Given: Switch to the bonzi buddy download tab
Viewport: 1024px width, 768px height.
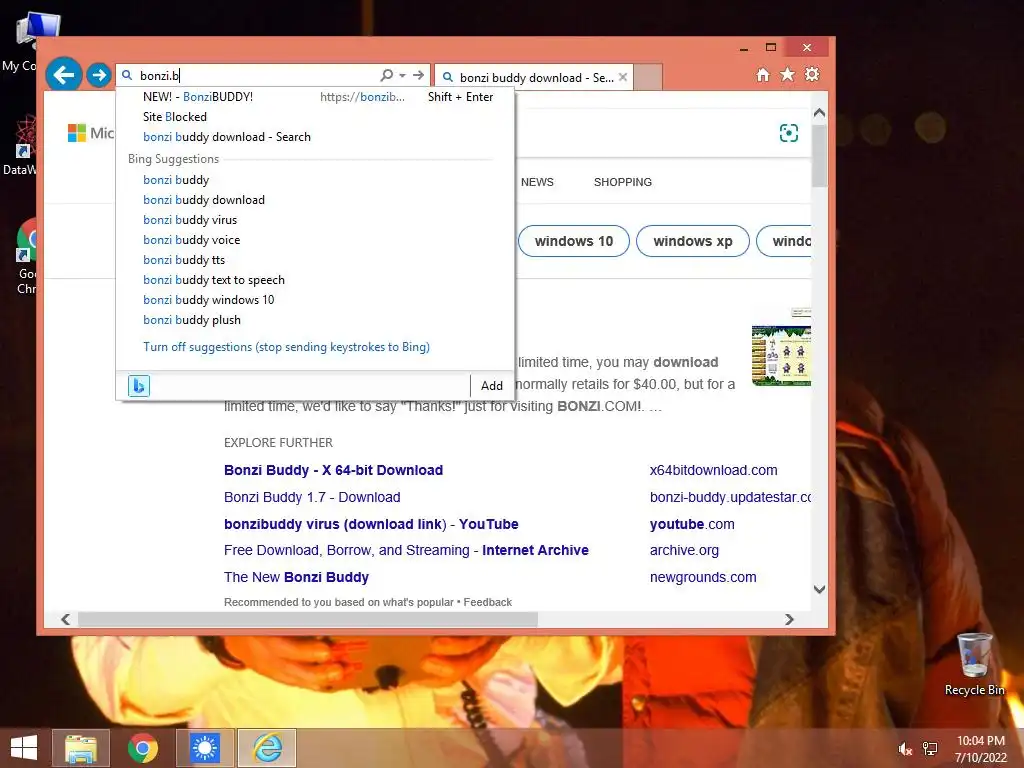Looking at the screenshot, I should point(533,77).
